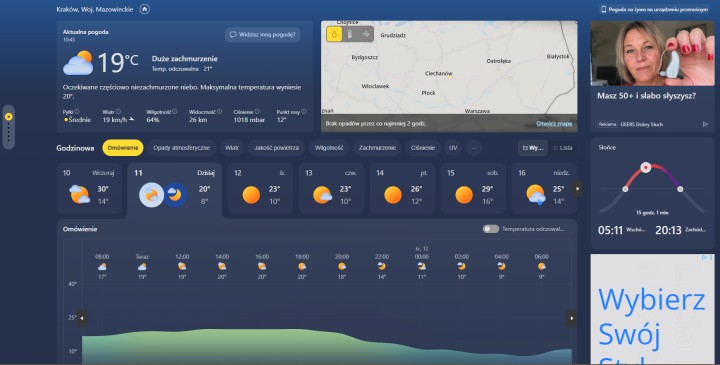
Task: Click the 08:00 hourly weather icon
Action: pos(102,266)
